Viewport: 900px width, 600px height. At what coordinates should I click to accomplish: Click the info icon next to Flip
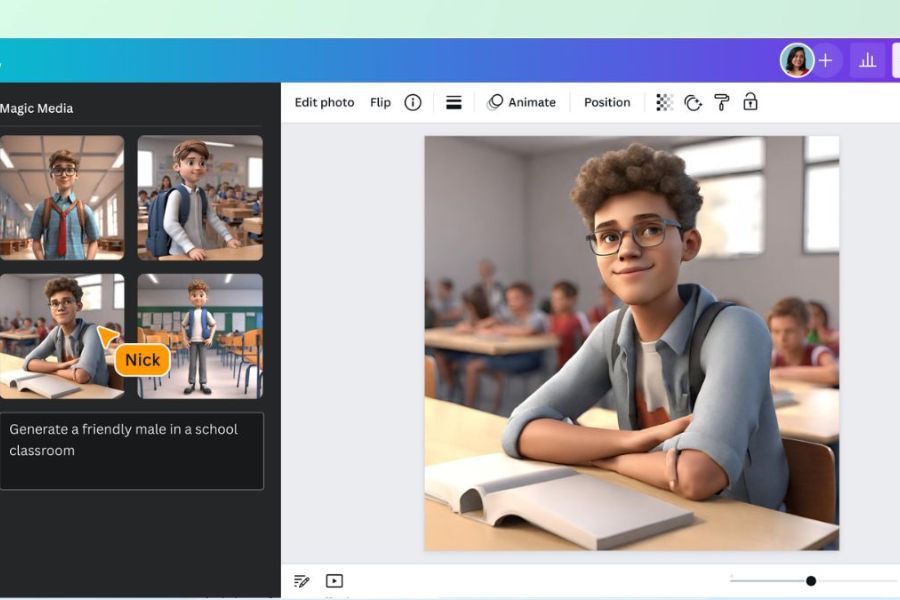pyautogui.click(x=412, y=102)
